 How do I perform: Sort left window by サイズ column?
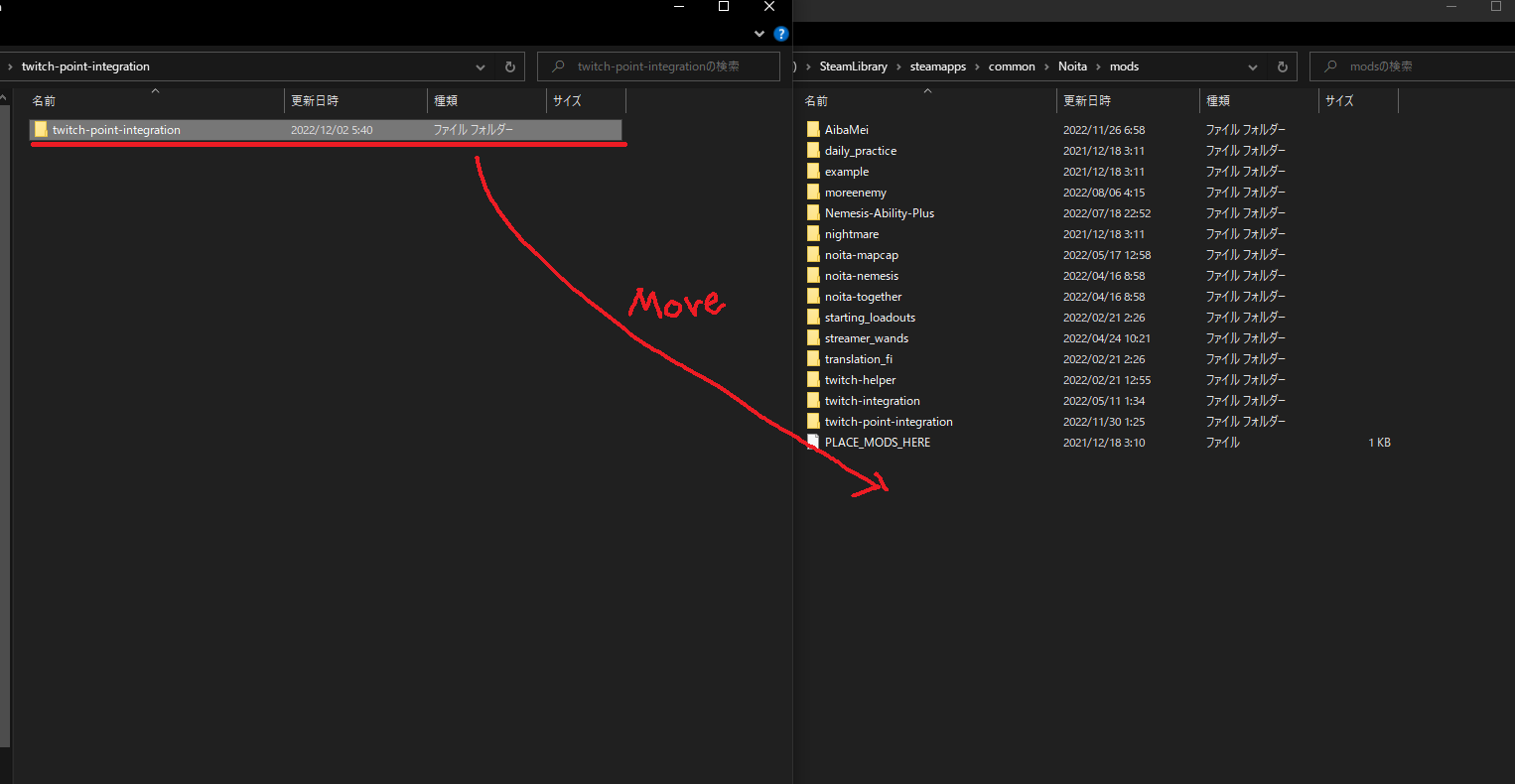586,100
